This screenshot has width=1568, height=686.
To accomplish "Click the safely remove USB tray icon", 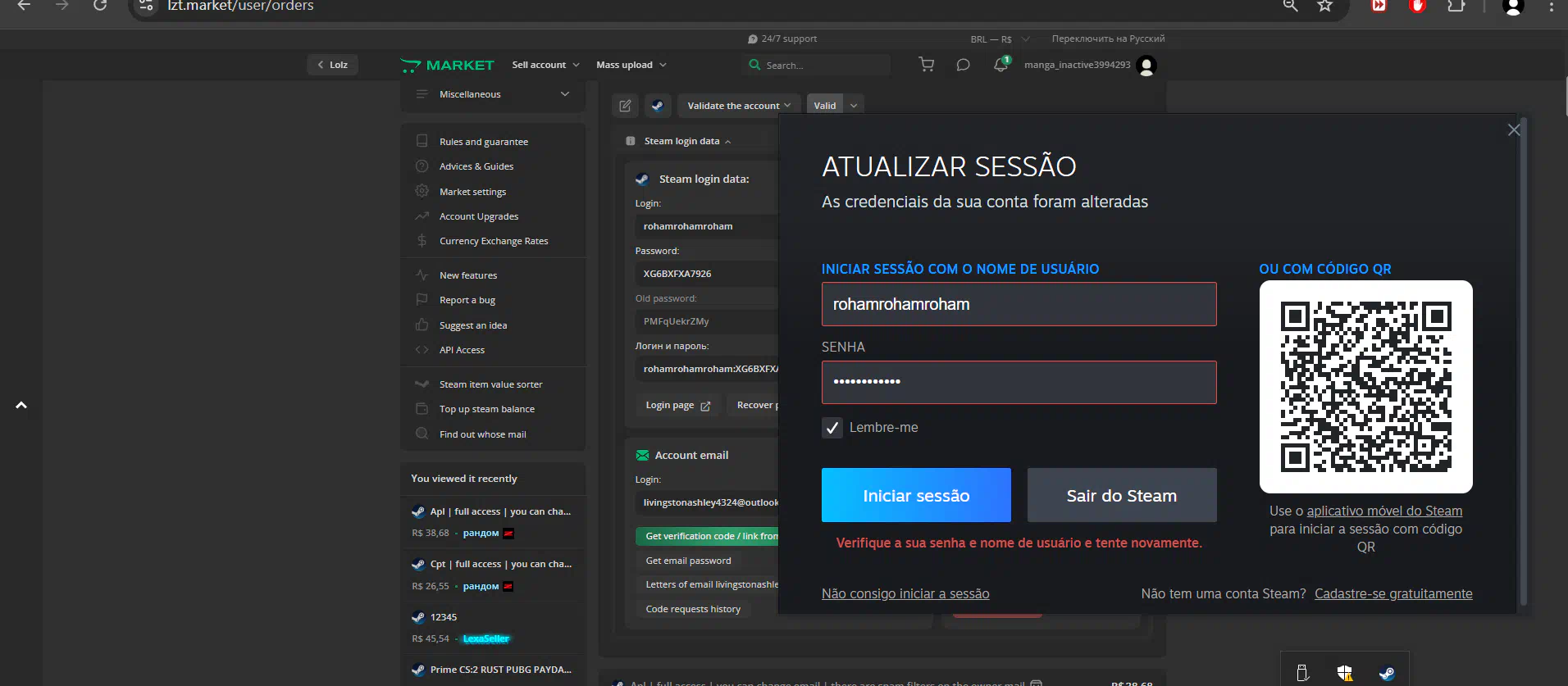I will click(x=1302, y=674).
